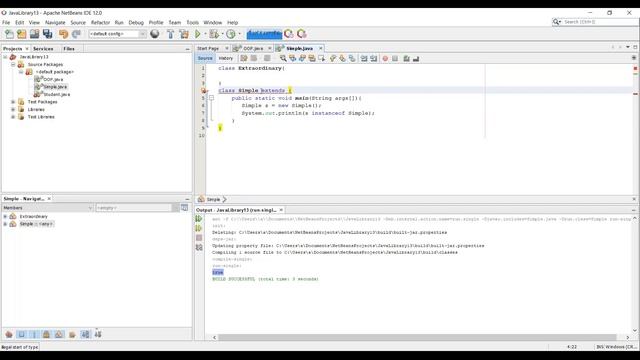Click the Profile Project clock icon
The image size is (640, 360).
[231, 34]
